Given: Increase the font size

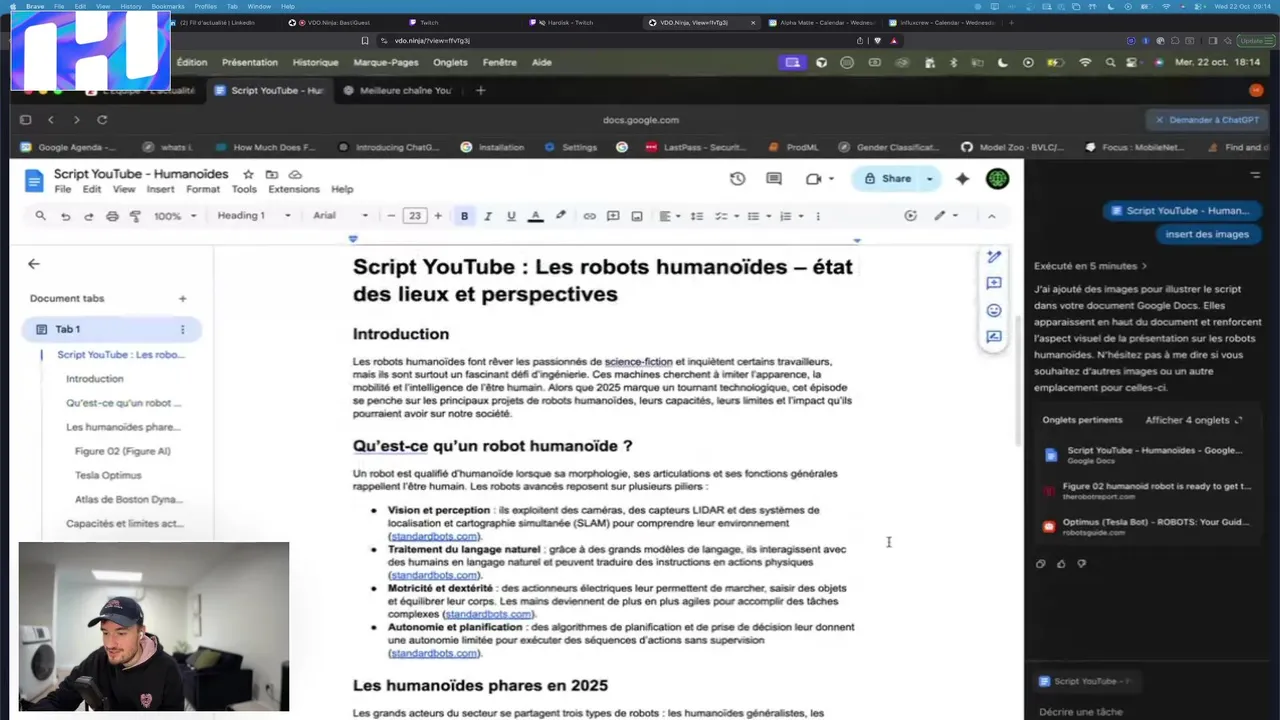Looking at the screenshot, I should tap(438, 216).
